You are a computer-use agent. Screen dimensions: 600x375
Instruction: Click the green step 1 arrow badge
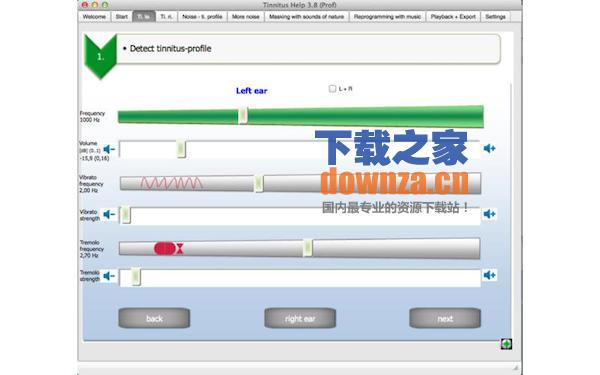tap(100, 56)
